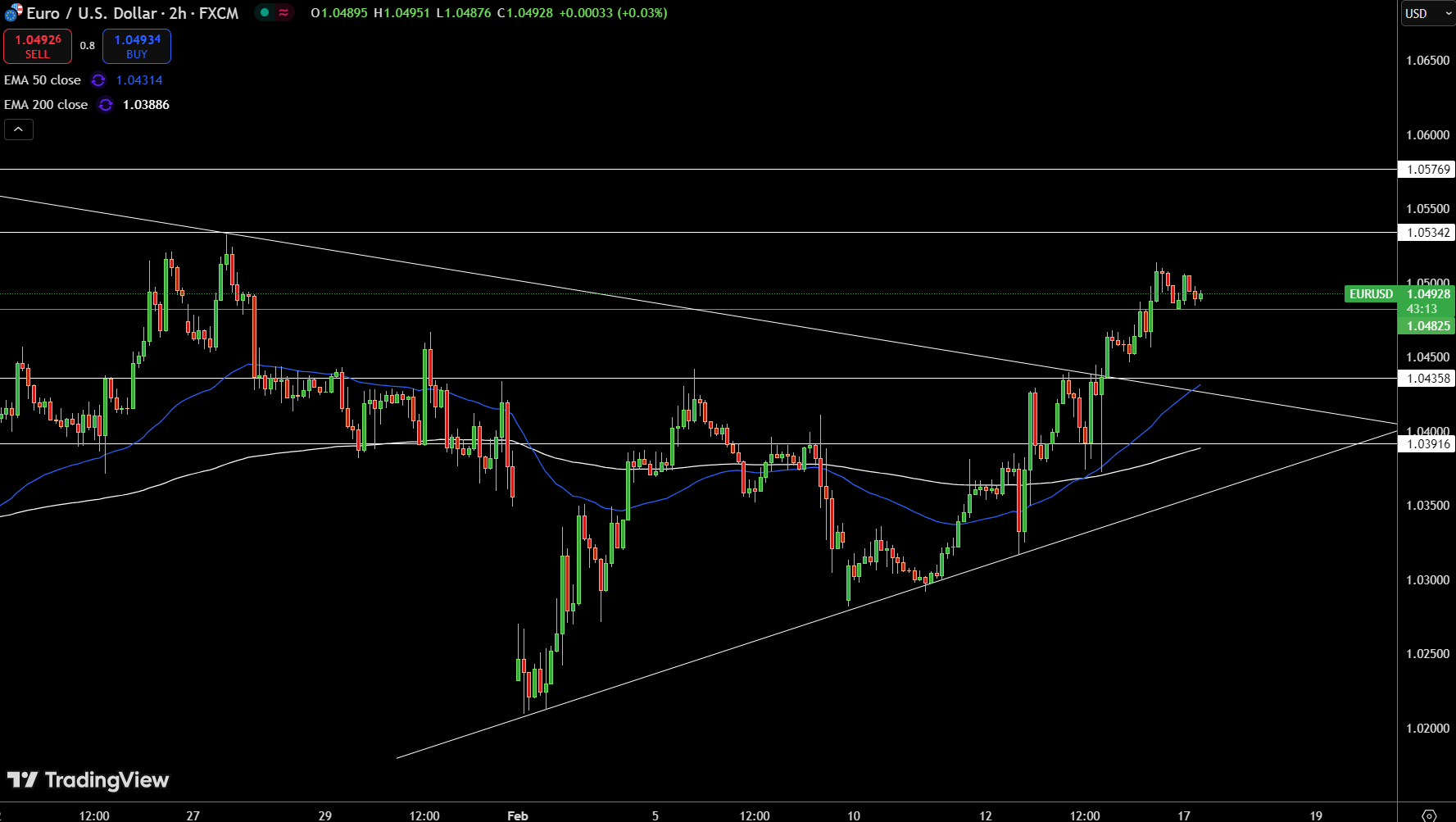Open the USD currency dropdown
The height and width of the screenshot is (822, 1456).
tap(1427, 13)
